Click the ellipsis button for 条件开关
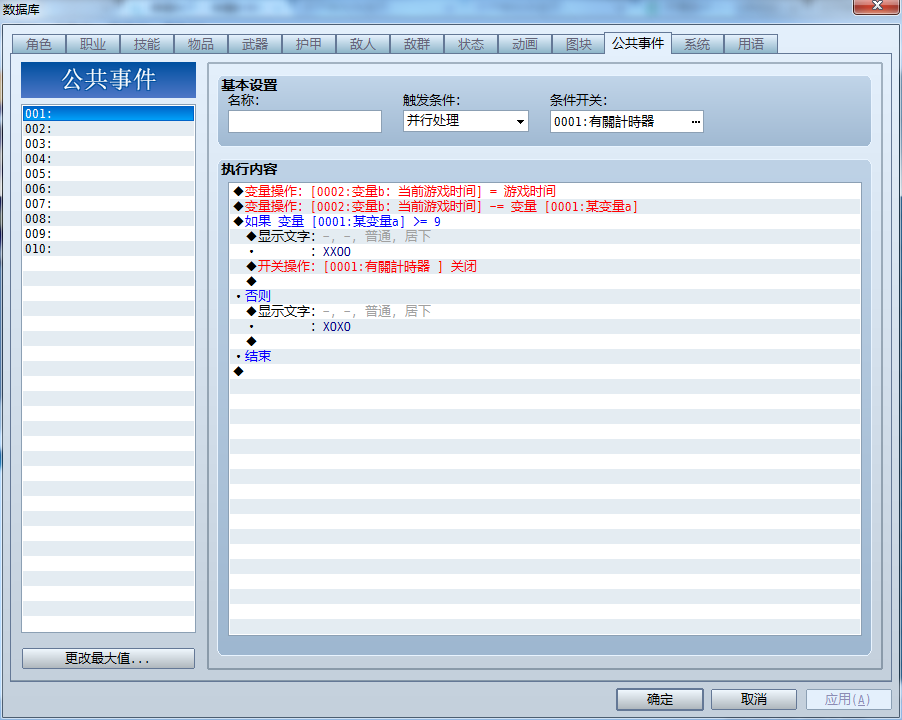Viewport: 902px width, 720px height. (695, 122)
